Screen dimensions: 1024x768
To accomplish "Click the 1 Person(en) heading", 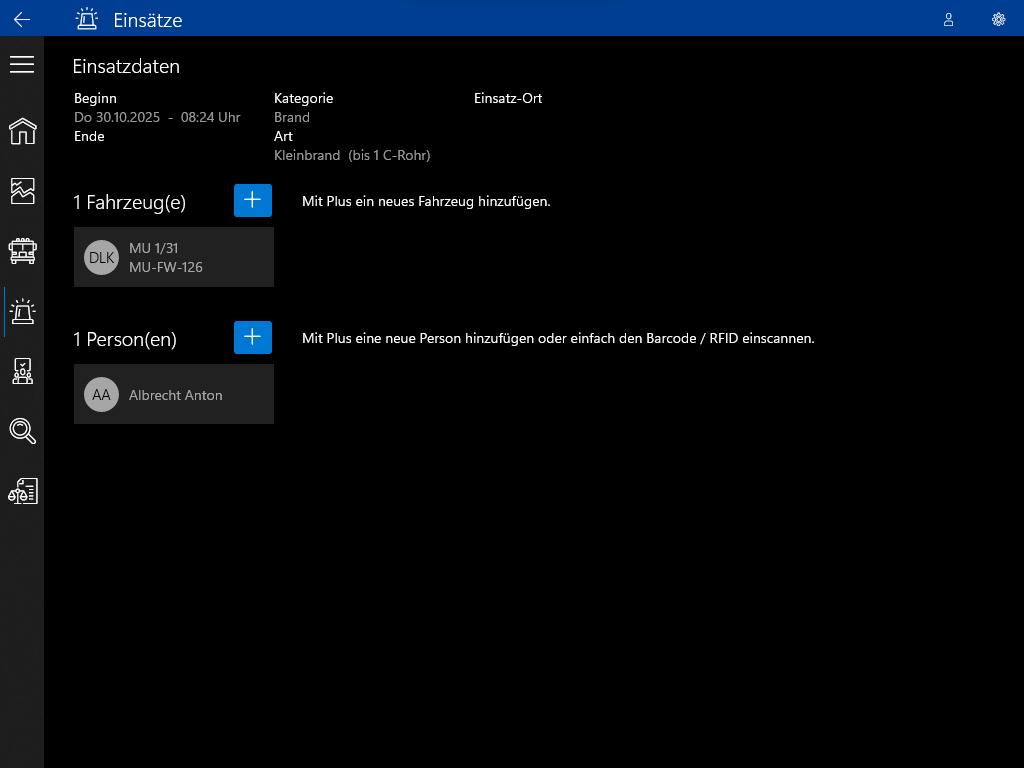I will (125, 340).
